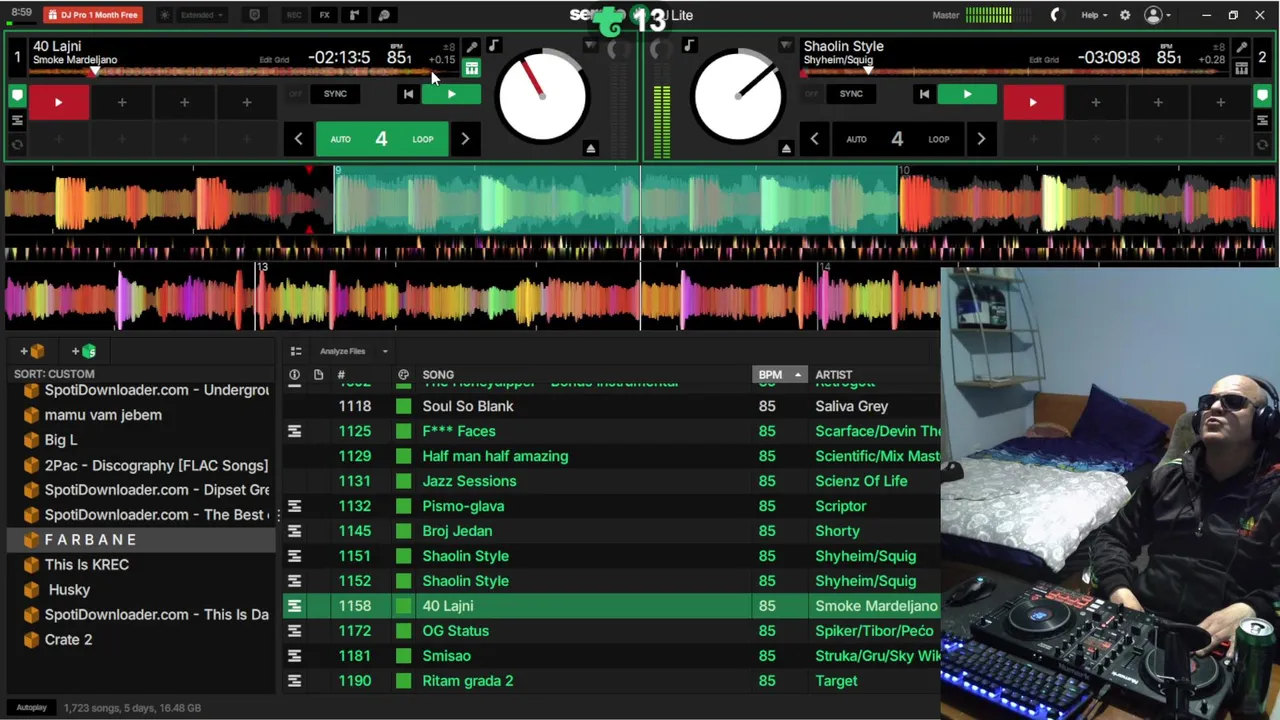Jump to cue on deck 2
The width and height of the screenshot is (1280, 720).
[x=924, y=94]
